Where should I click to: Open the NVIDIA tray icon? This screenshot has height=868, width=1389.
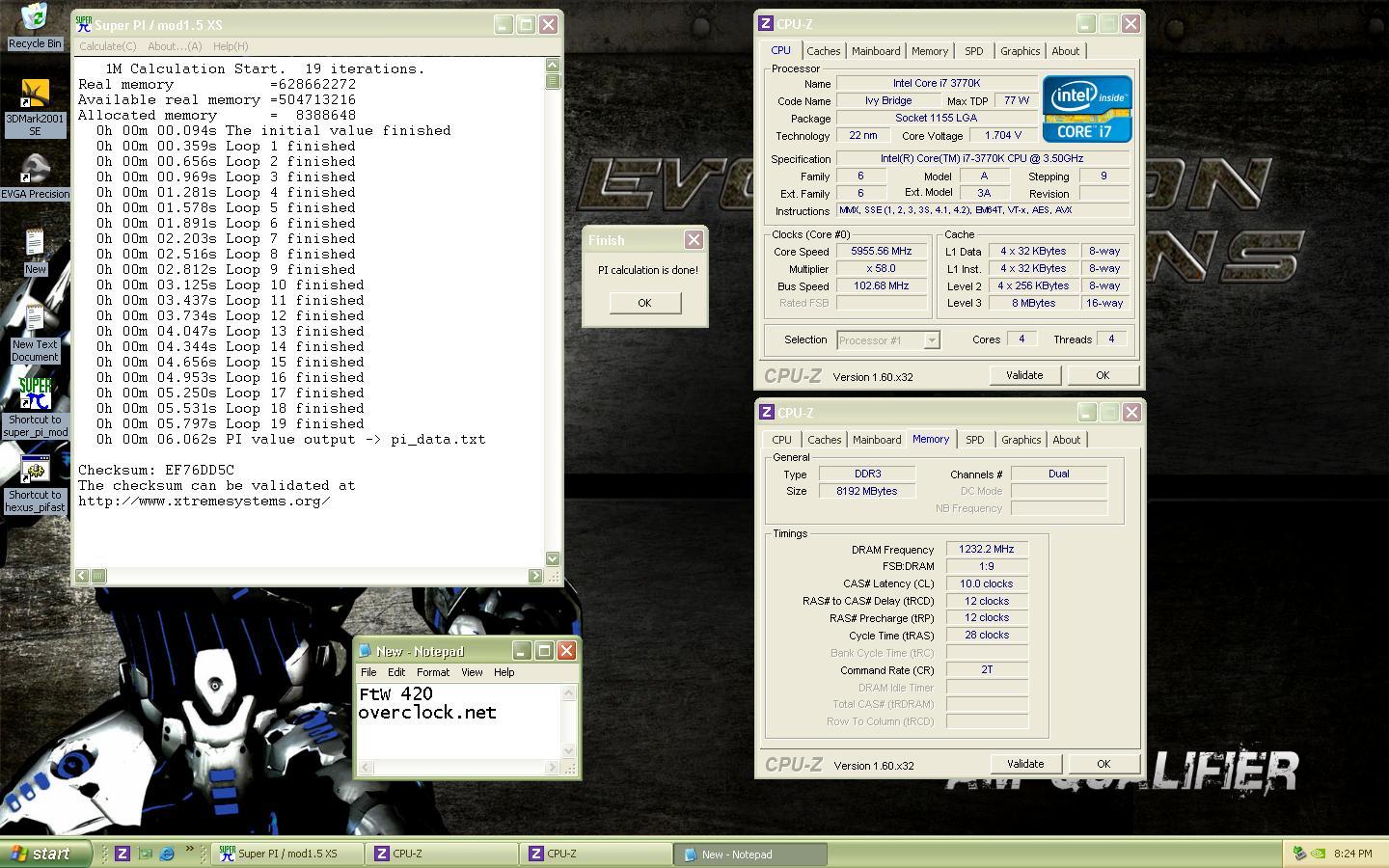[x=1319, y=854]
